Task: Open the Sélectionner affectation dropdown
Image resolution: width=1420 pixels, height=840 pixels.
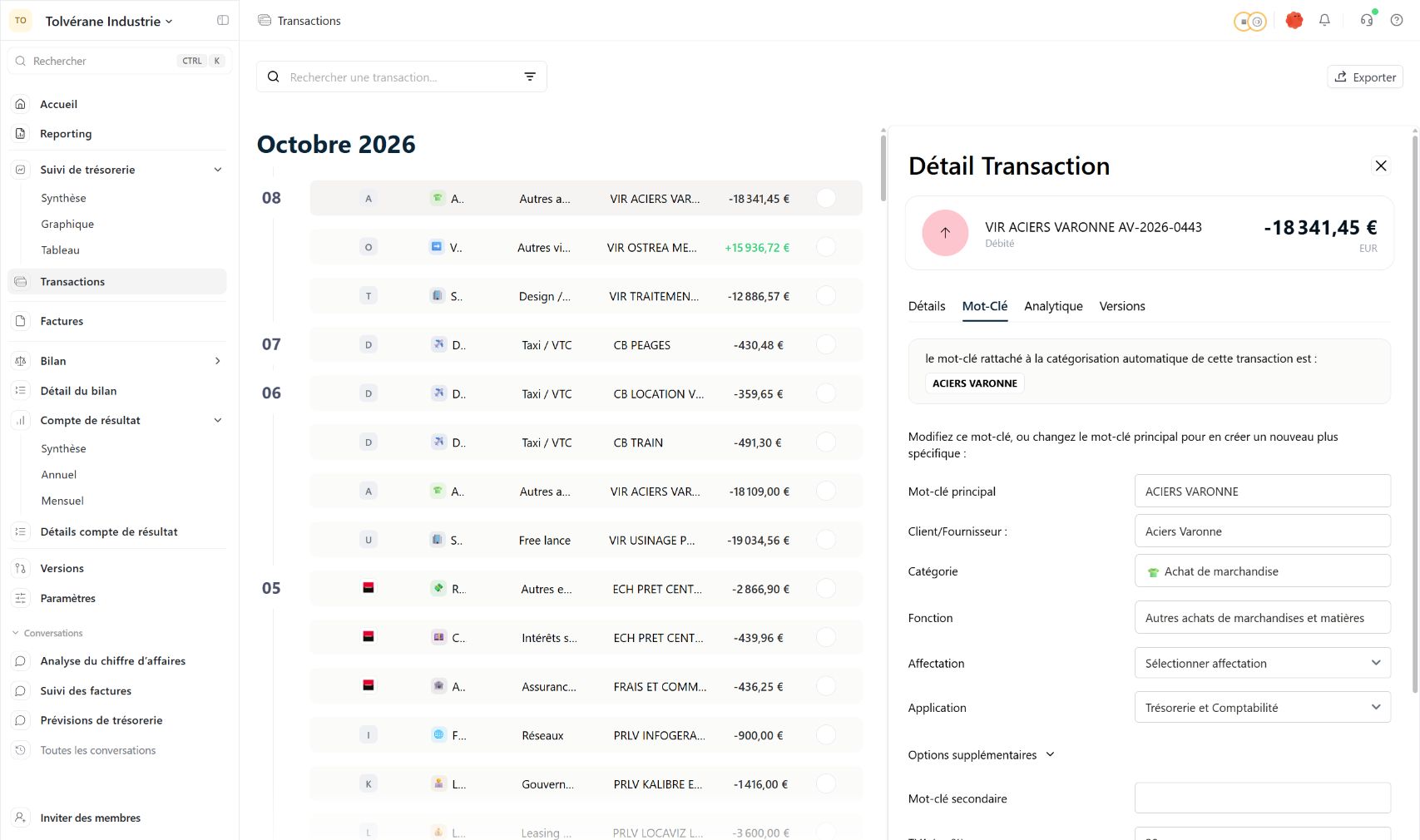Action: coord(1262,663)
